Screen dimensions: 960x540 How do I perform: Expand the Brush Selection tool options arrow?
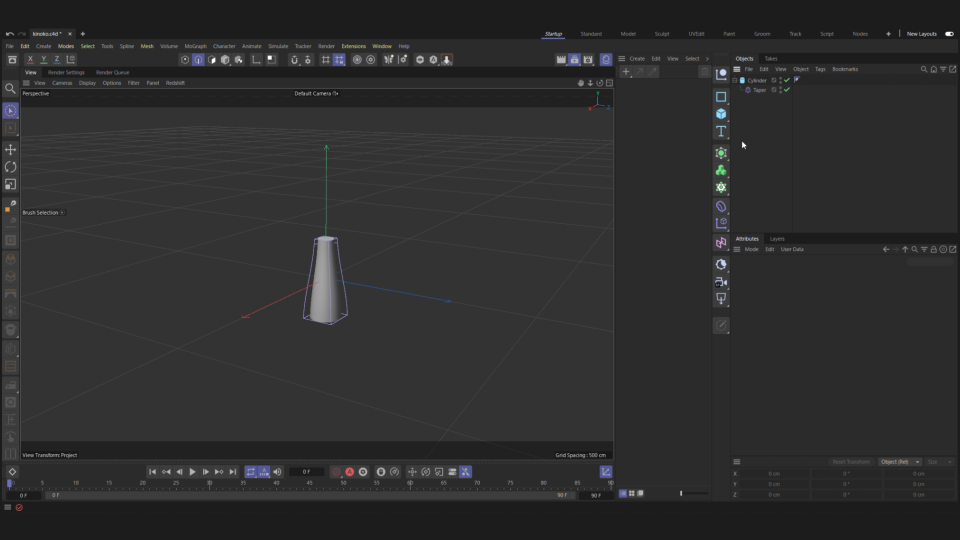pos(62,212)
